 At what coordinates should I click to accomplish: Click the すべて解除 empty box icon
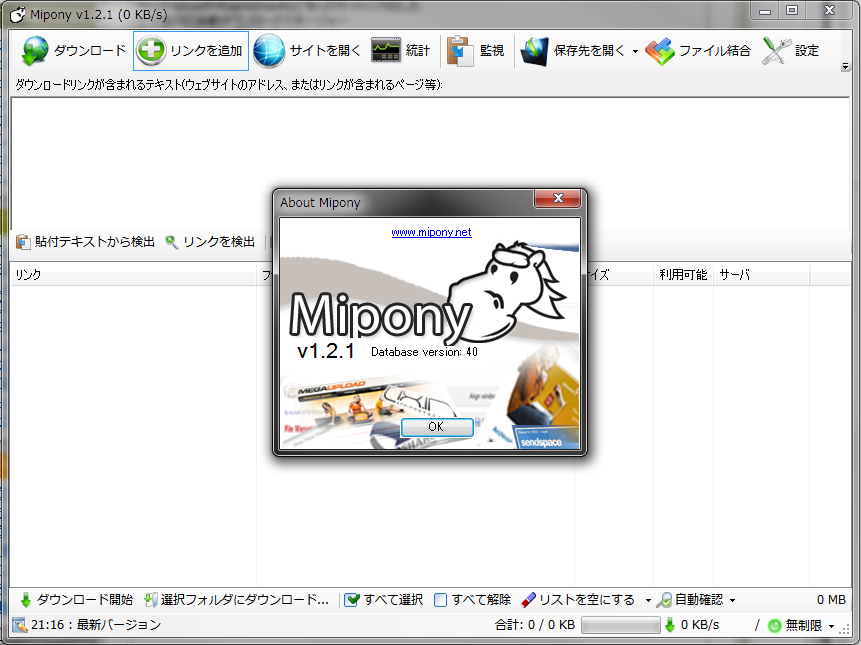pos(440,600)
